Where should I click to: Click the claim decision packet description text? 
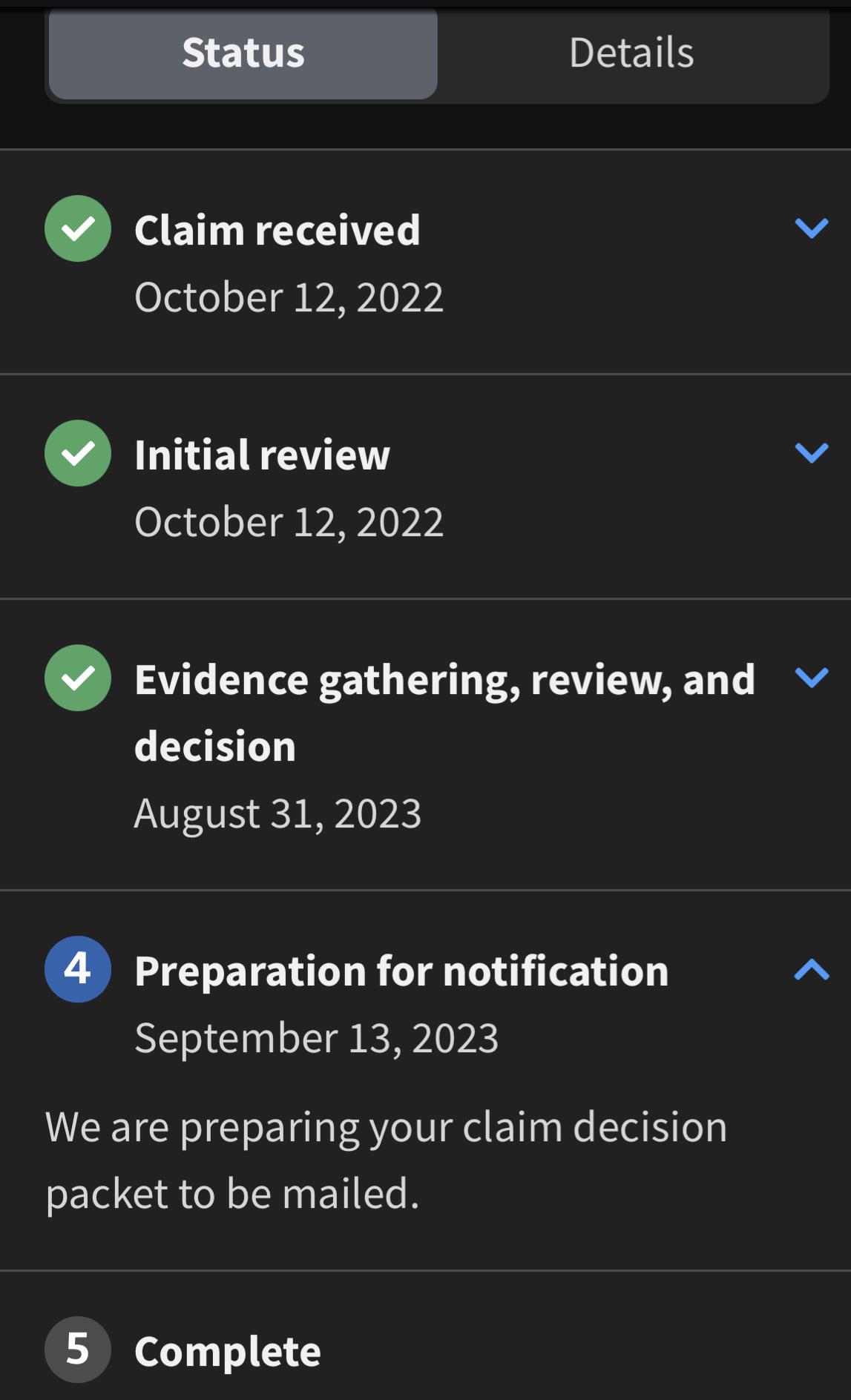(386, 1160)
